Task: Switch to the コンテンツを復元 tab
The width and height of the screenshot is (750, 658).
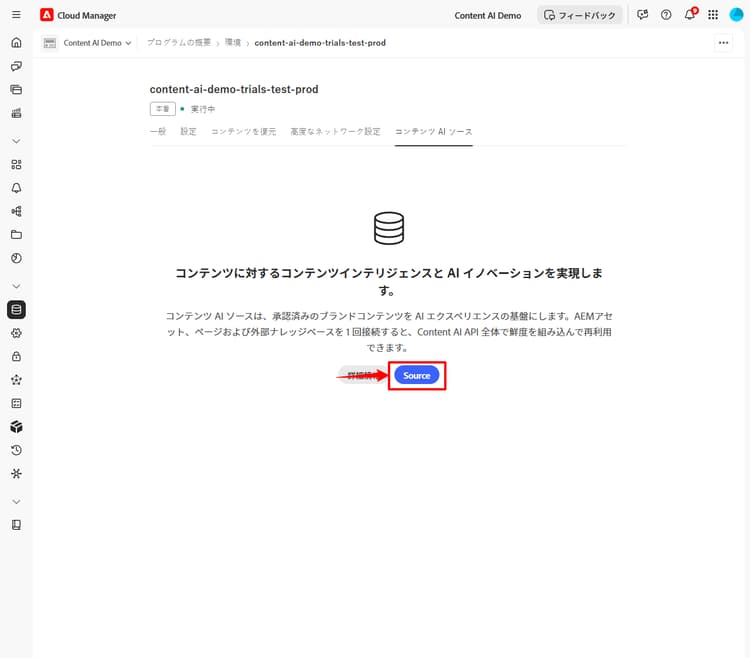Action: 244,132
